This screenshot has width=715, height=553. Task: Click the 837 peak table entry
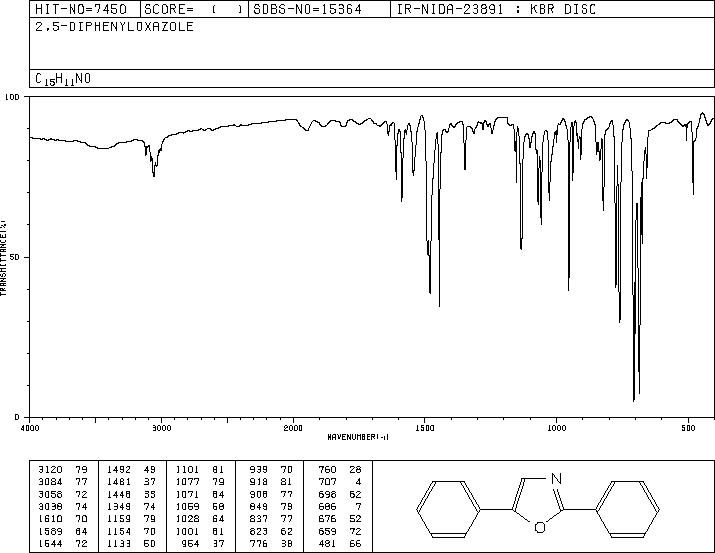click(271, 519)
